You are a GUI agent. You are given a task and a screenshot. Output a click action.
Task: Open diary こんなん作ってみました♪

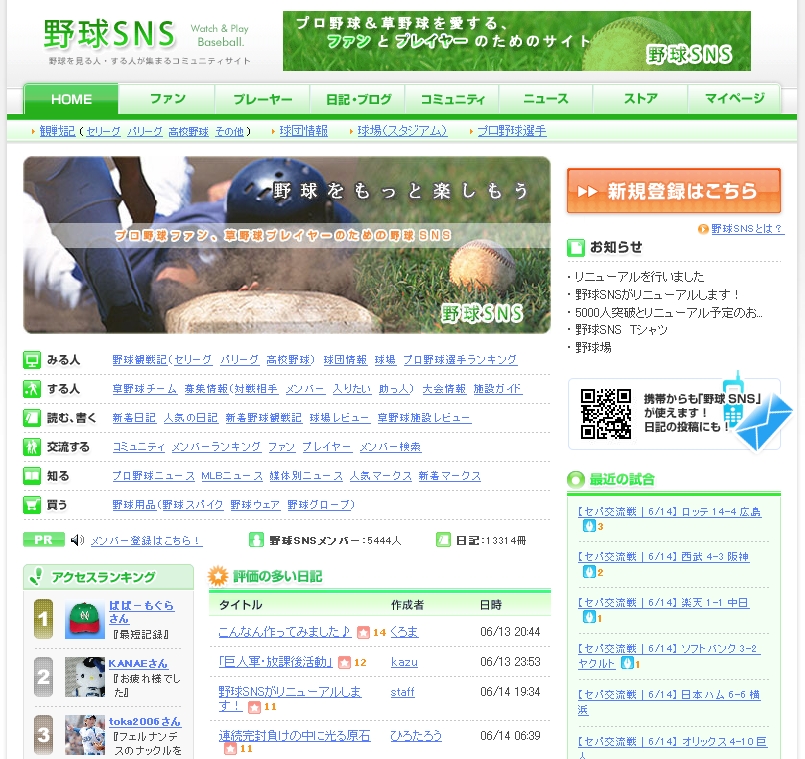[x=285, y=632]
